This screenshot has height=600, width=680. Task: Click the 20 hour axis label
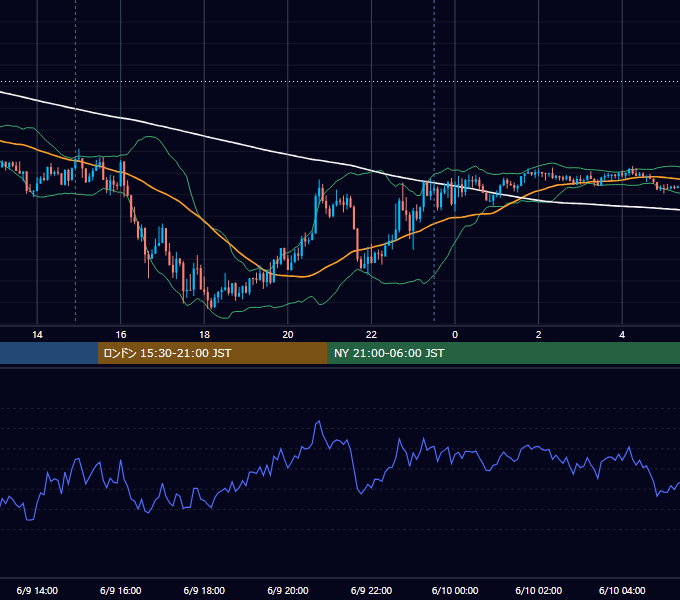pos(288,335)
